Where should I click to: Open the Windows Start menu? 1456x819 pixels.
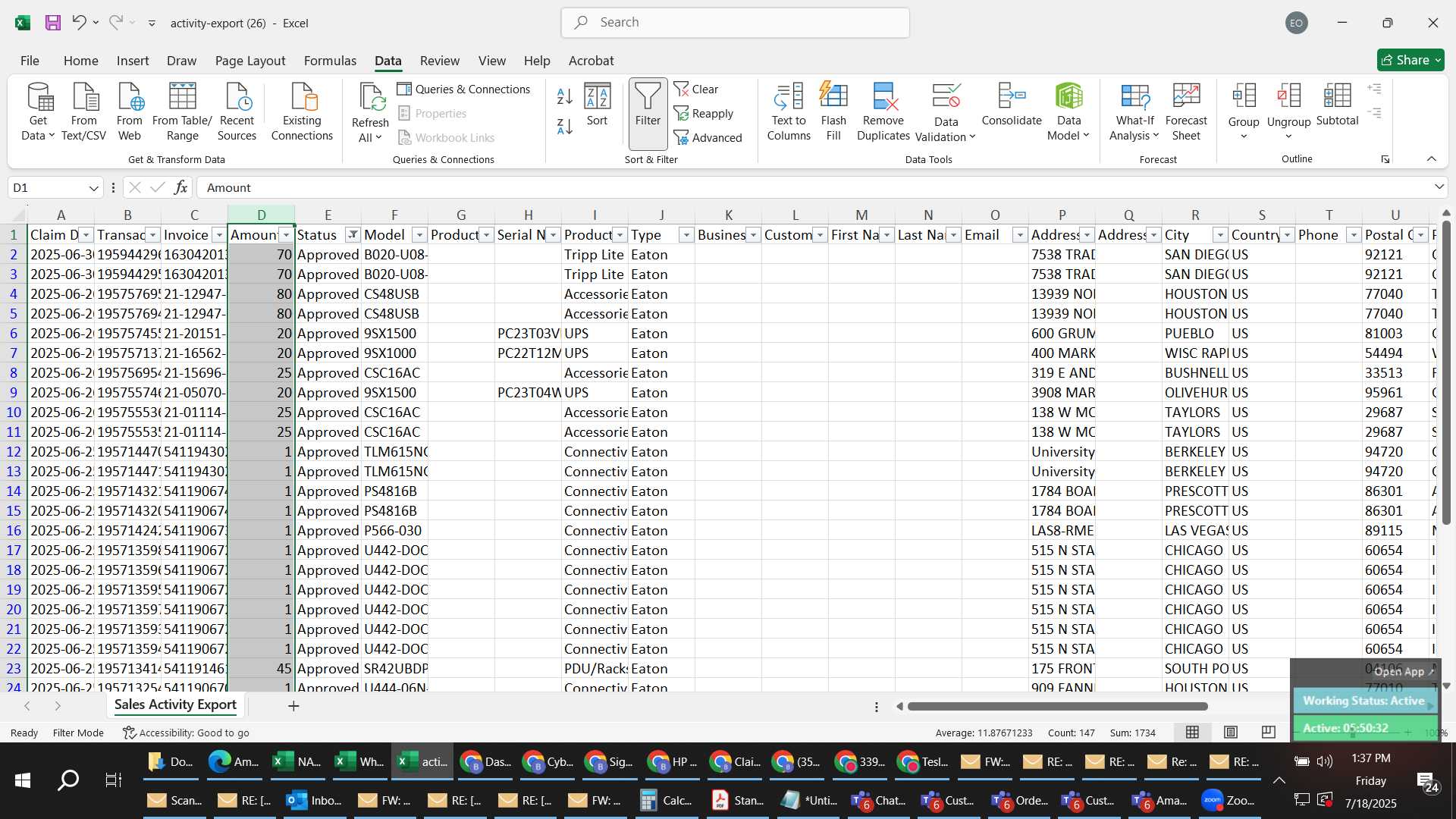tap(22, 780)
